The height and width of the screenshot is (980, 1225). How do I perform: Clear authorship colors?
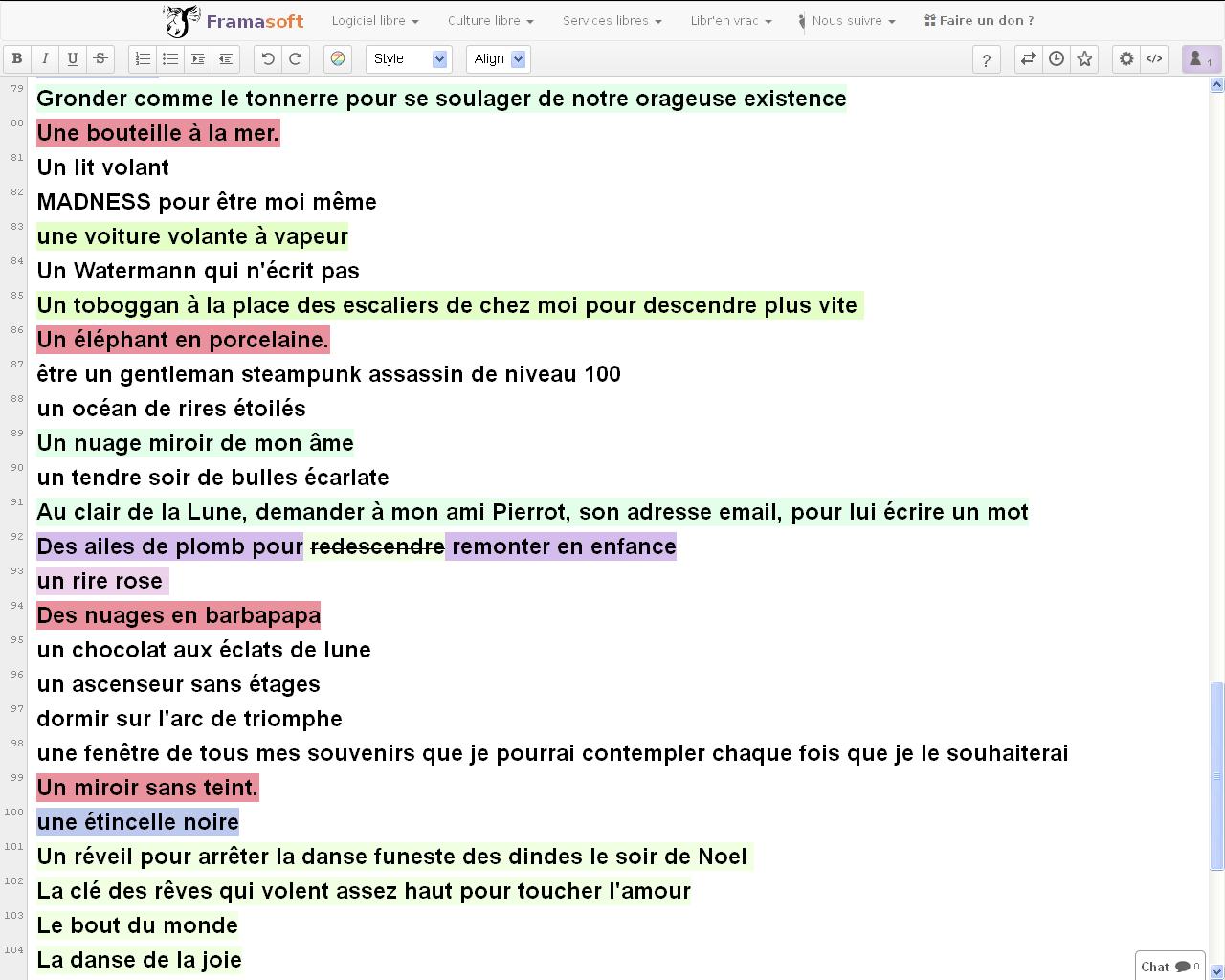click(x=338, y=59)
